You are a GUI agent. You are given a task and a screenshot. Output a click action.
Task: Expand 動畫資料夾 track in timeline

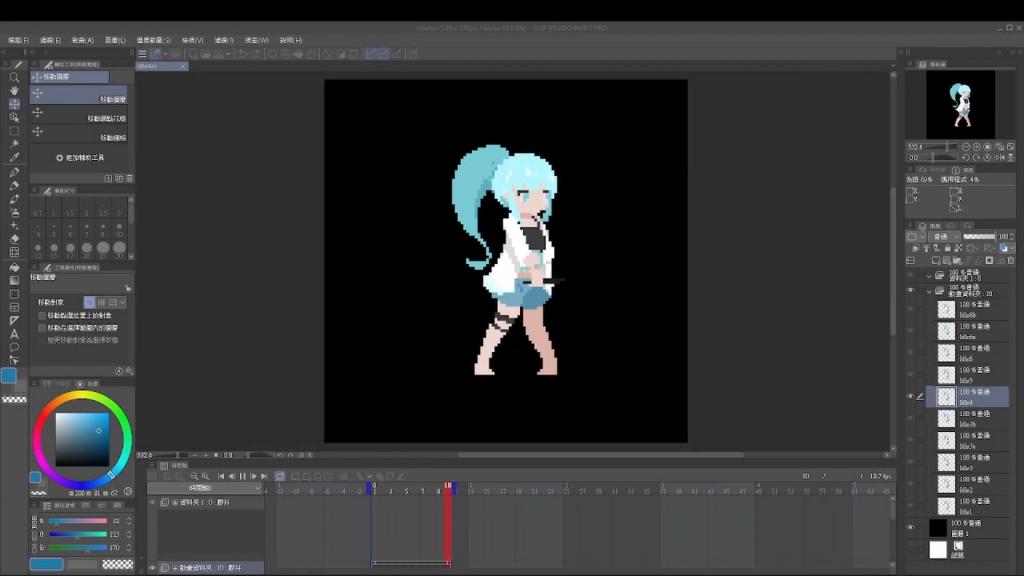coord(174,568)
